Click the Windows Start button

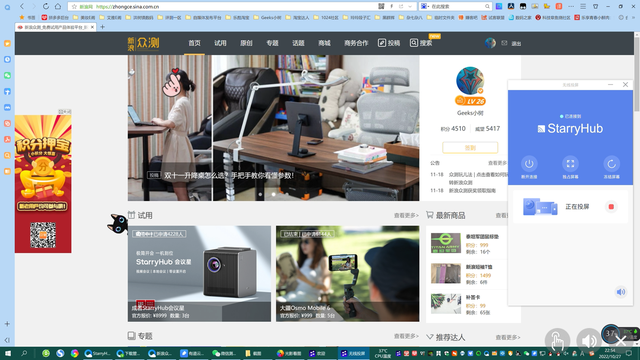(x=8, y=353)
